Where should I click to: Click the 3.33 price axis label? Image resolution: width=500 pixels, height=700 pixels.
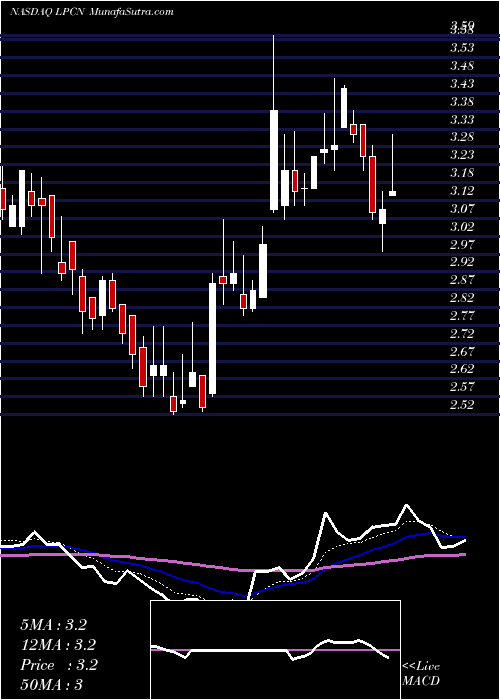click(462, 119)
